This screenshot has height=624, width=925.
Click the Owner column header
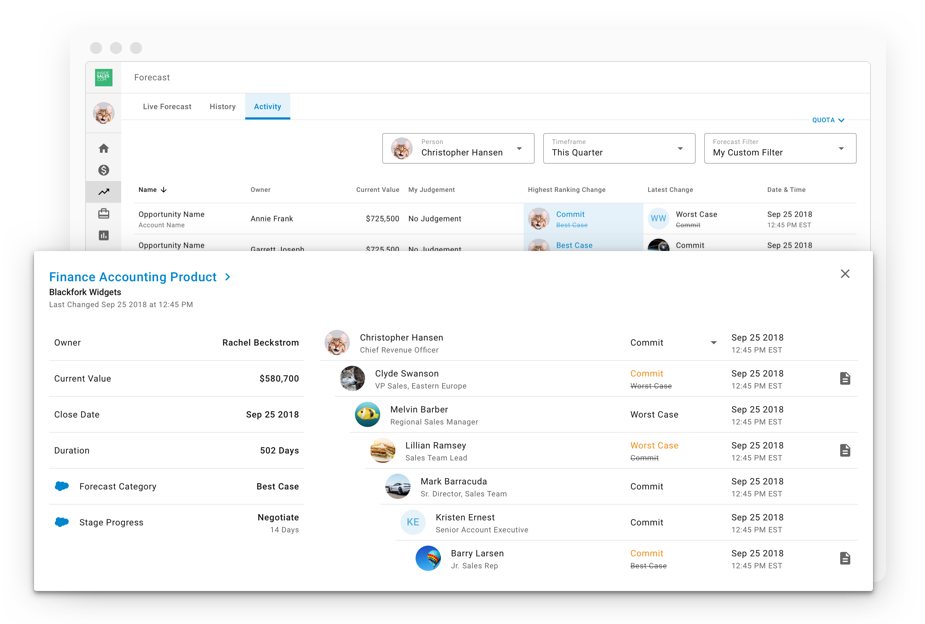point(260,190)
